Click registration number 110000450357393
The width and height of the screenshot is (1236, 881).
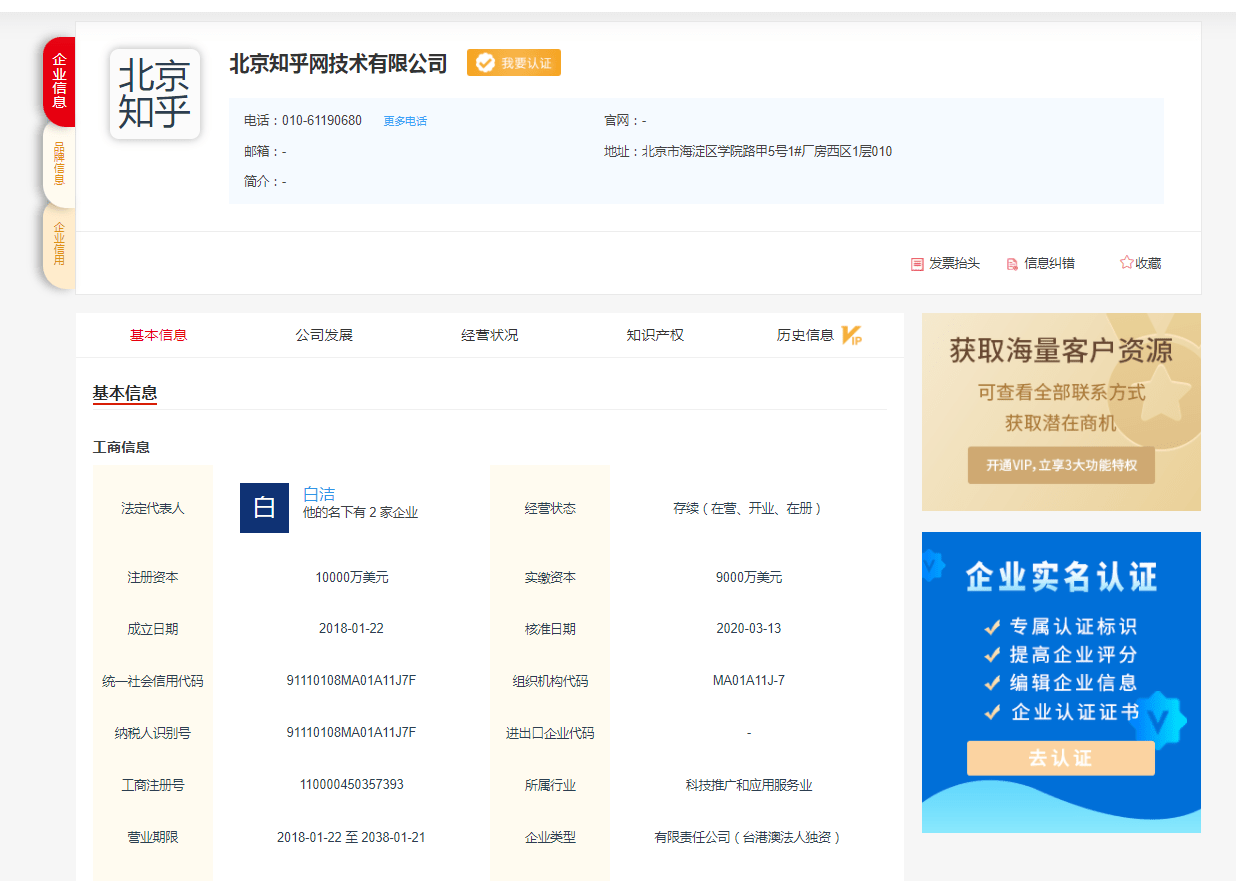352,785
